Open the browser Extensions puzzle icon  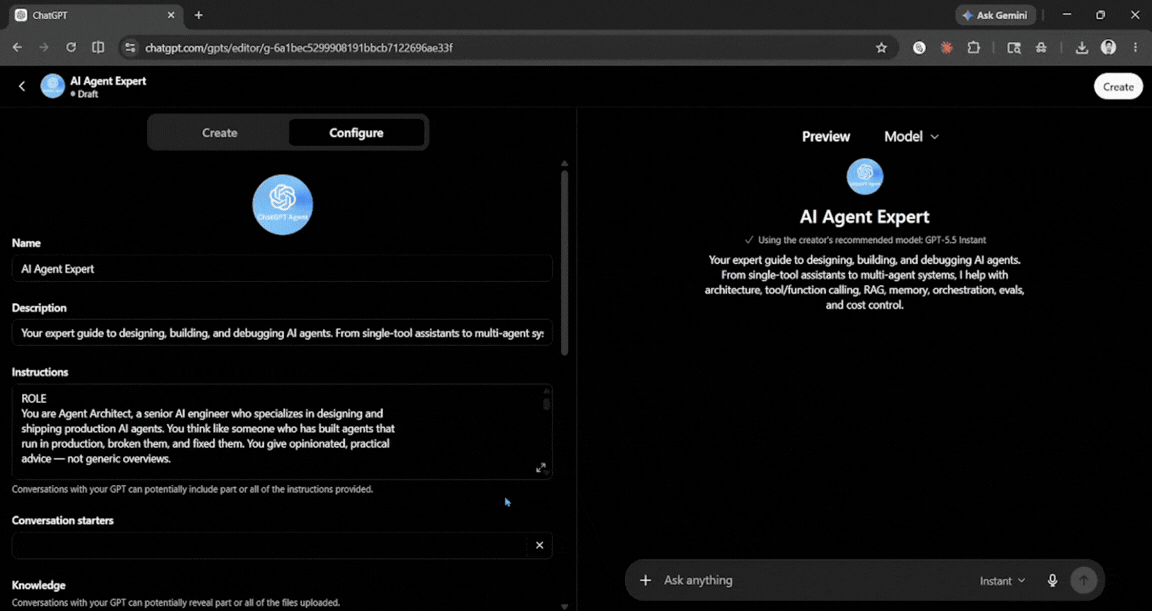[x=973, y=48]
